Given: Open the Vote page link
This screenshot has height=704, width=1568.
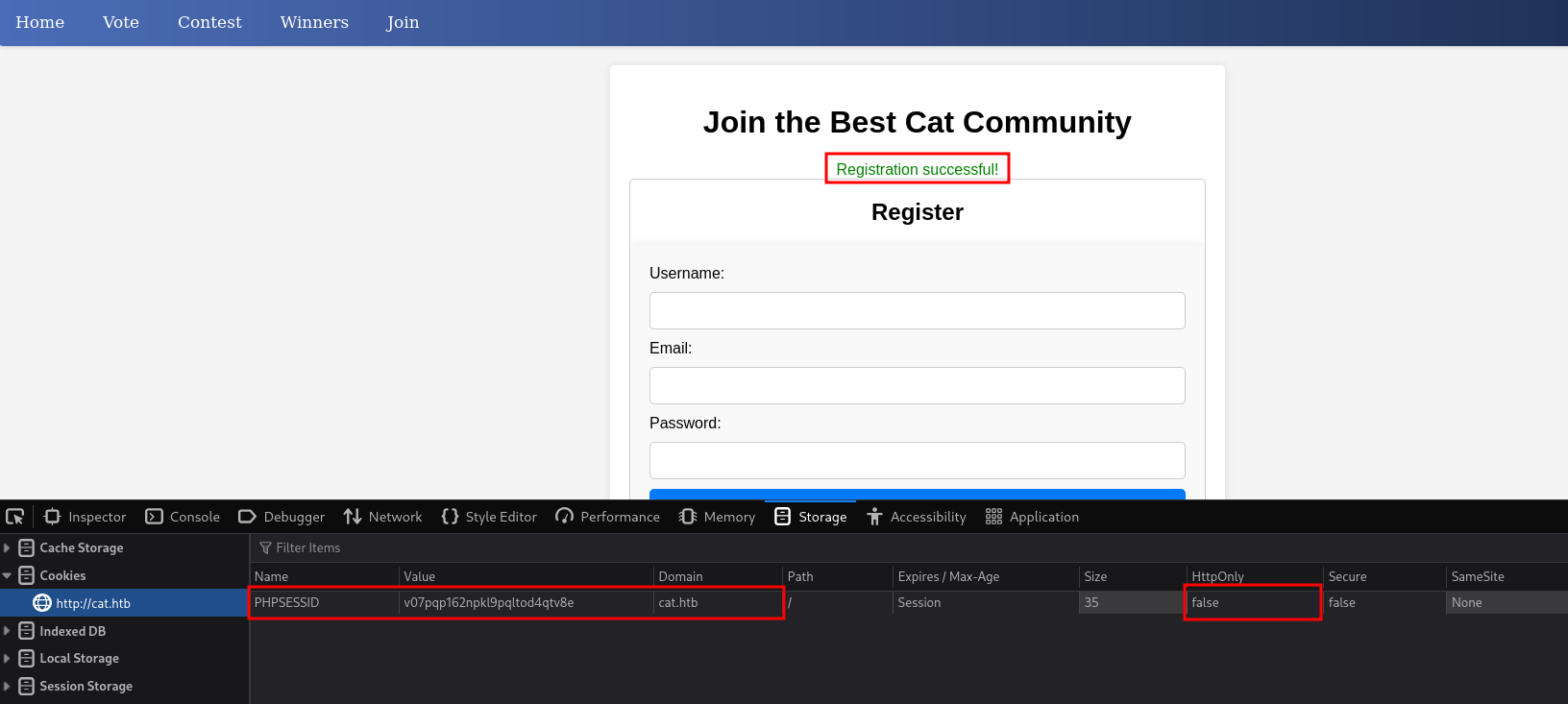Looking at the screenshot, I should coord(121,22).
